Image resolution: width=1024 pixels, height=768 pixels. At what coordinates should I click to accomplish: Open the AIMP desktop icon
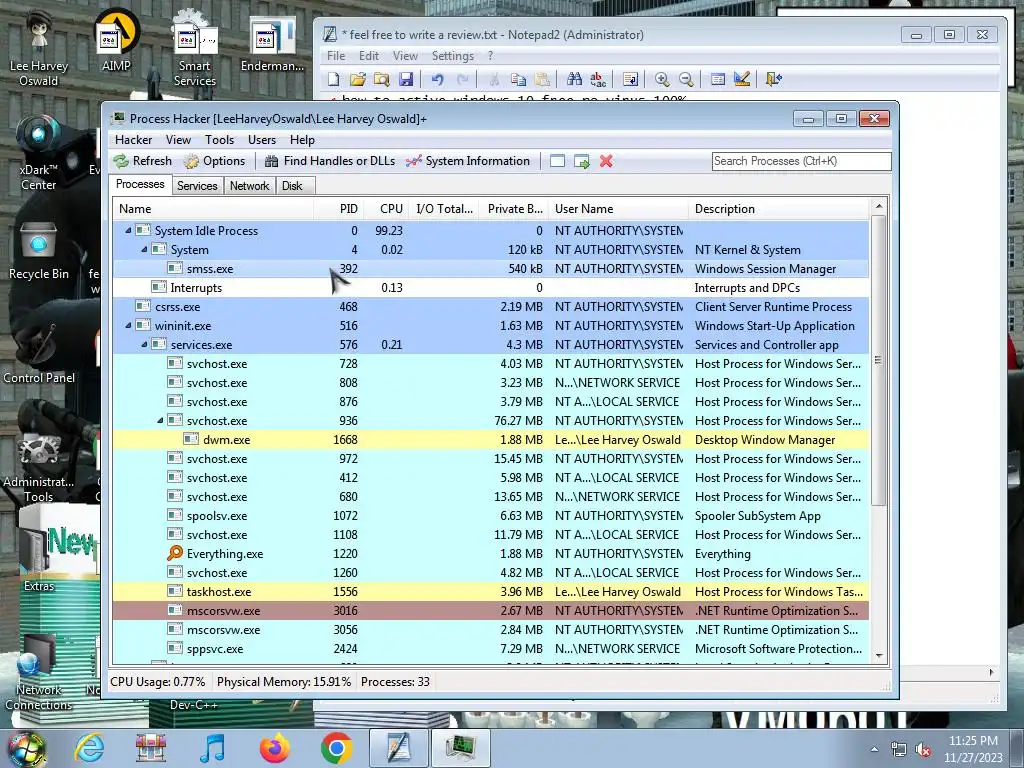(x=116, y=40)
